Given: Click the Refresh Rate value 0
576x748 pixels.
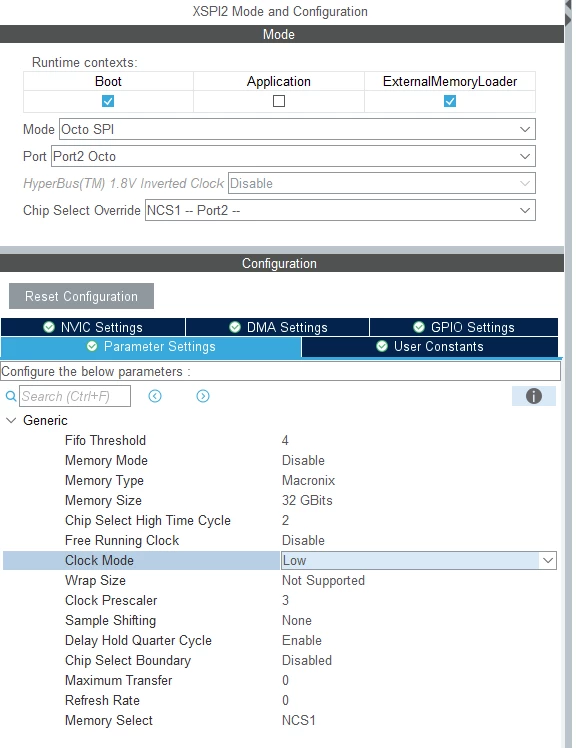Looking at the screenshot, I should coord(285,701).
